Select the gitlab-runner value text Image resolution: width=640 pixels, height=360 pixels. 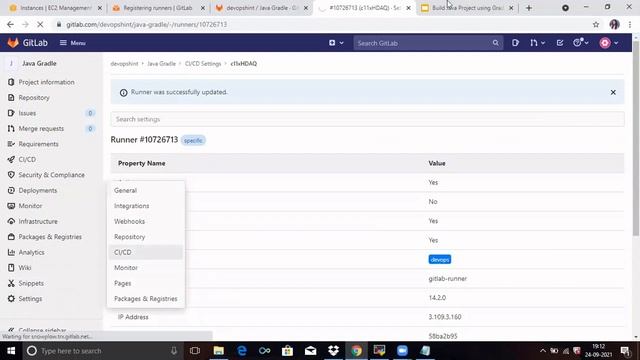[448, 279]
